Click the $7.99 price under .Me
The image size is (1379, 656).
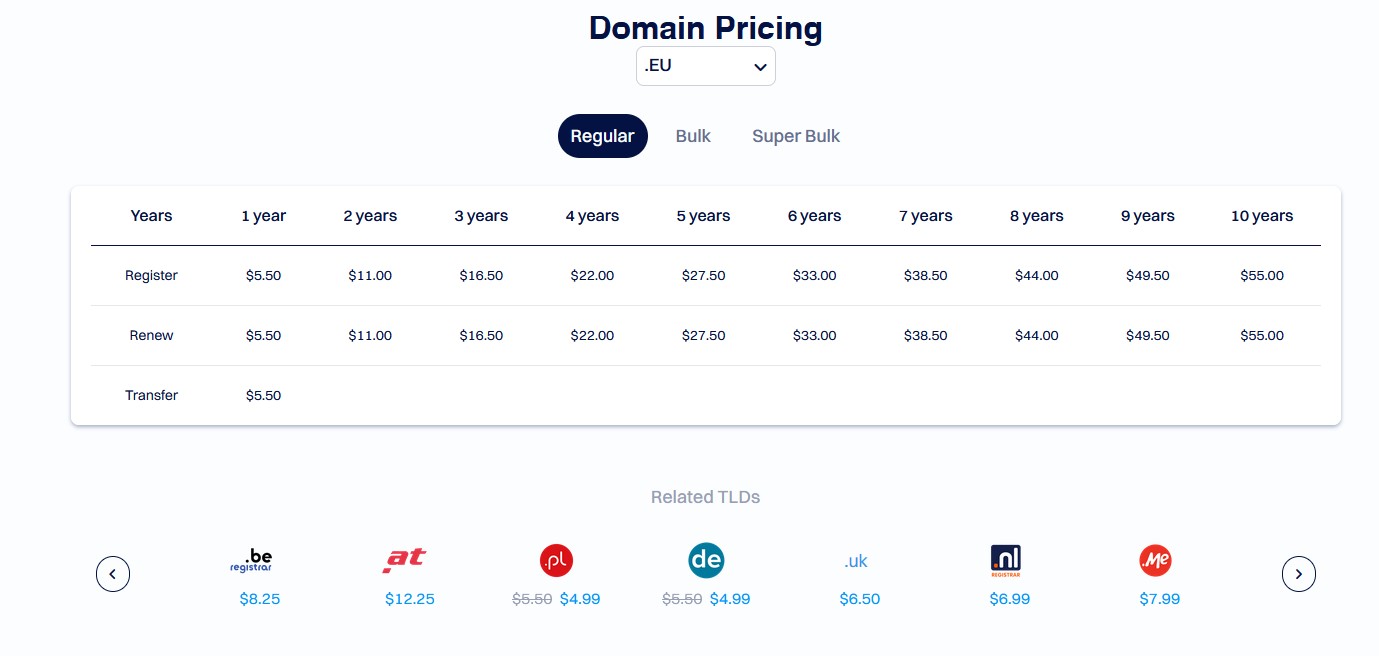[x=1160, y=599]
